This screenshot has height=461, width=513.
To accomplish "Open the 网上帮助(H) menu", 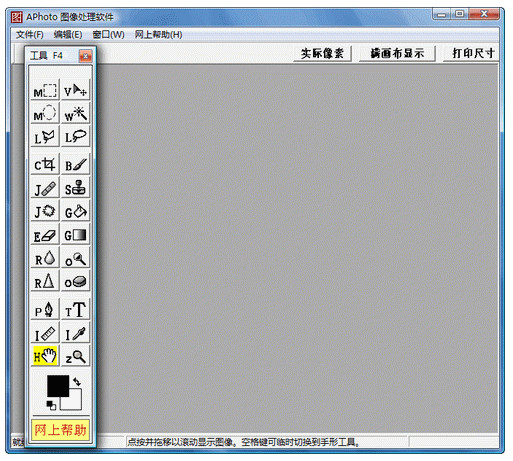I will click(158, 35).
